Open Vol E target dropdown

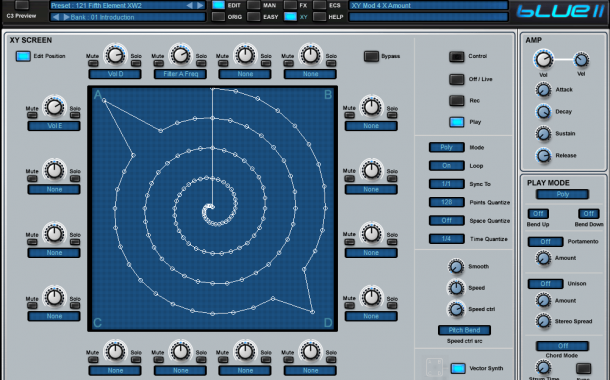coord(54,126)
